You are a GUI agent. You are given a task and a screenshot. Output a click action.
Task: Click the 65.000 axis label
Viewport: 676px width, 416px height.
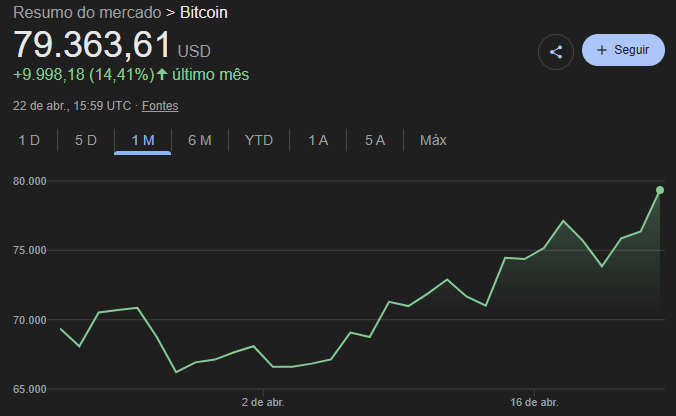(30, 389)
